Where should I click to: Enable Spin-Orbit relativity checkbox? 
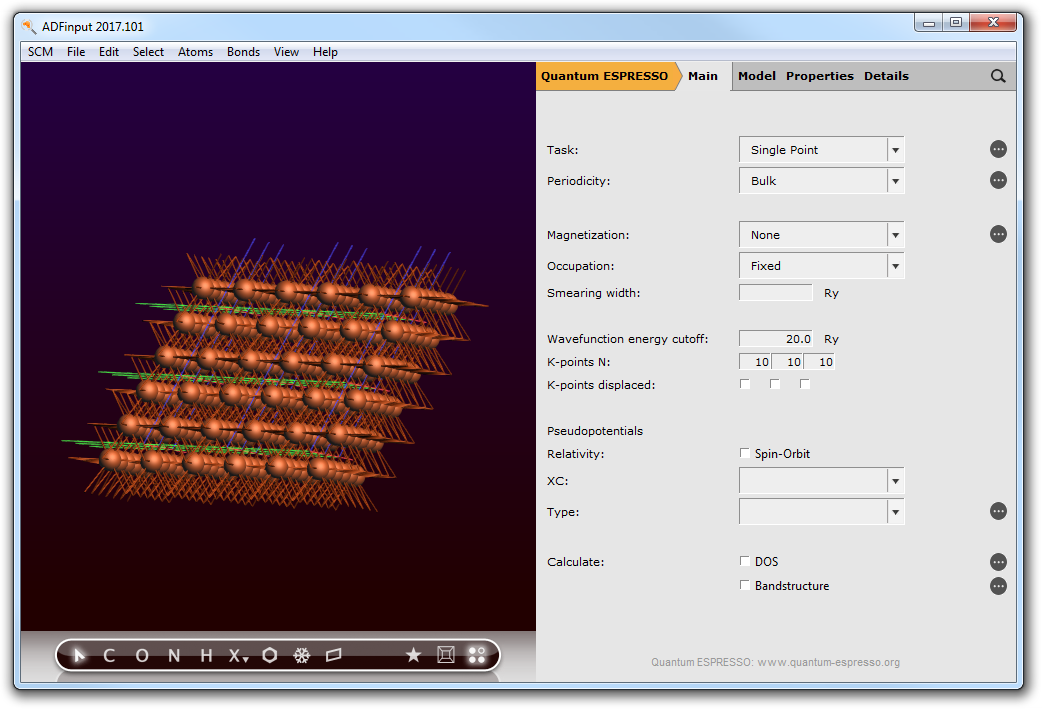click(x=745, y=453)
